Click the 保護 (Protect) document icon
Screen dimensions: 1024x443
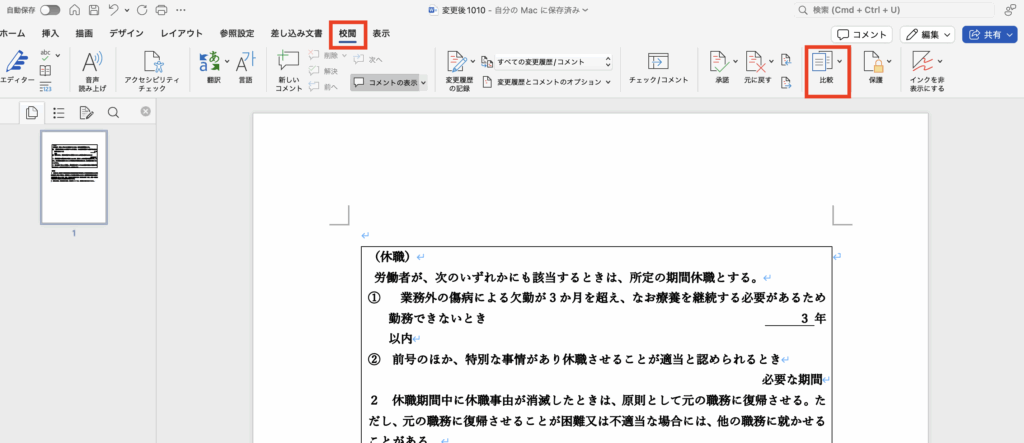[875, 63]
